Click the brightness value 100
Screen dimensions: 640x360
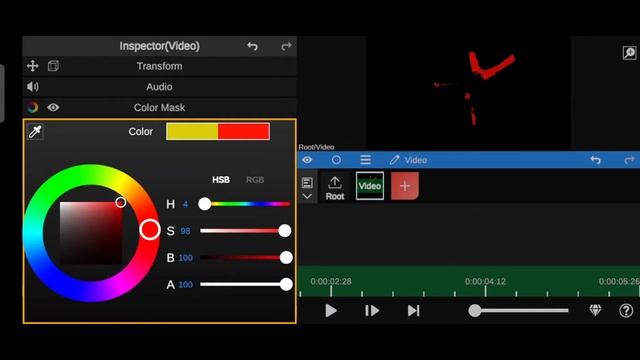[185, 258]
